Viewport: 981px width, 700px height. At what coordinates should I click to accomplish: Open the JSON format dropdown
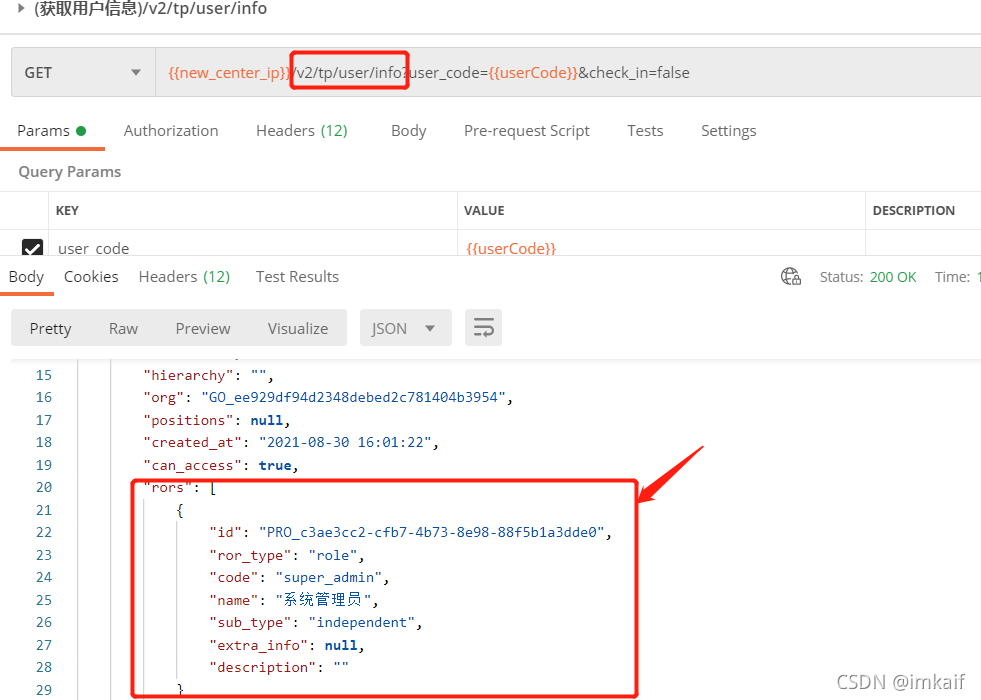pos(405,328)
